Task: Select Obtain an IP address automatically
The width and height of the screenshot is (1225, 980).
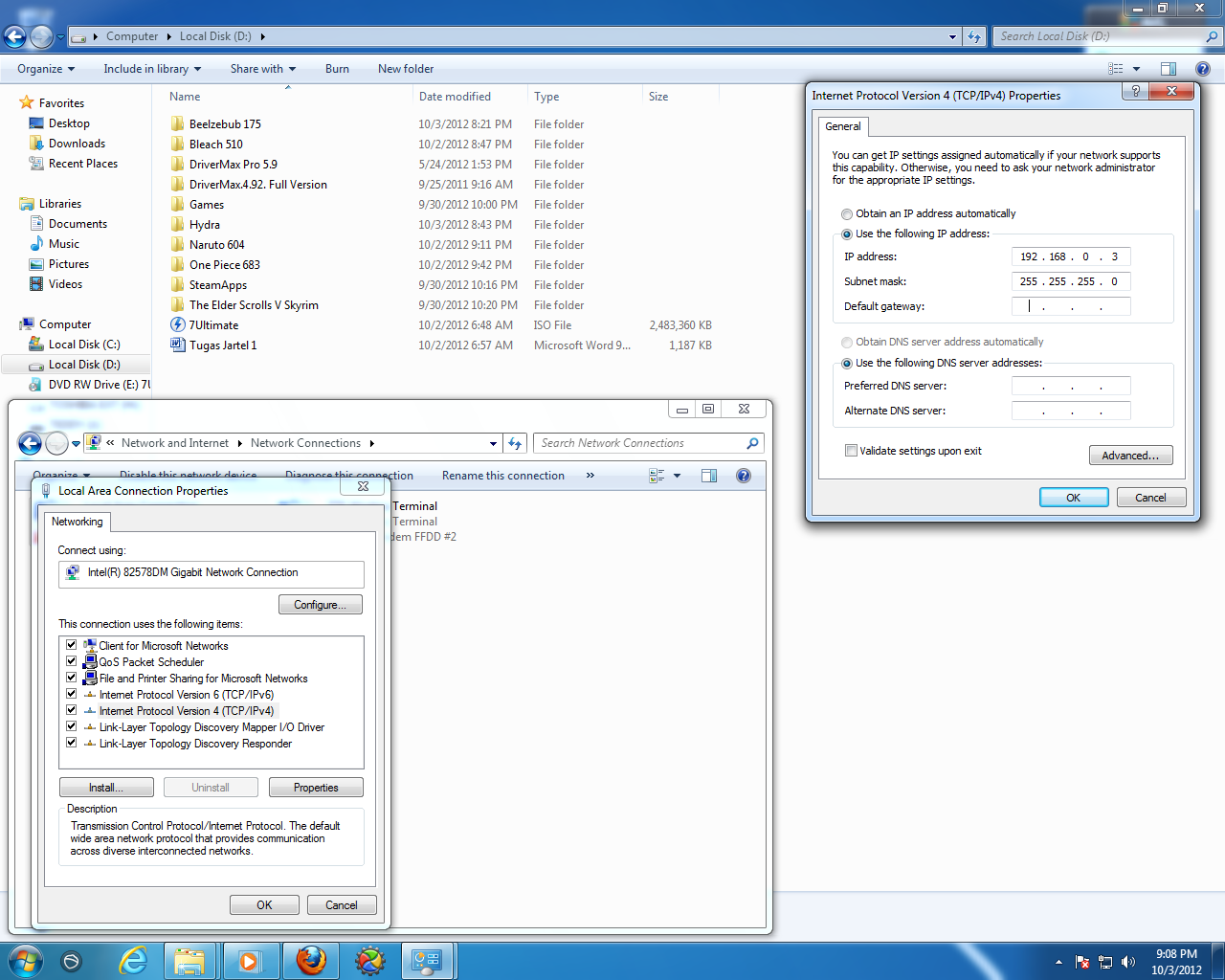Action: point(847,214)
